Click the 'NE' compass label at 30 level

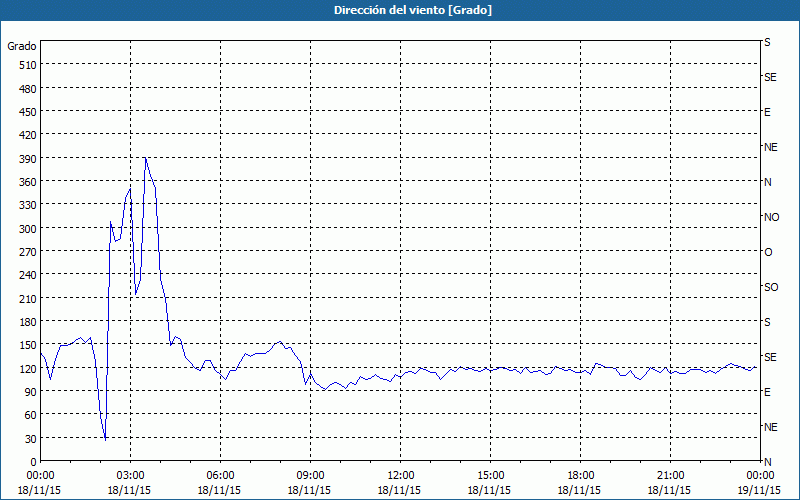(x=770, y=427)
